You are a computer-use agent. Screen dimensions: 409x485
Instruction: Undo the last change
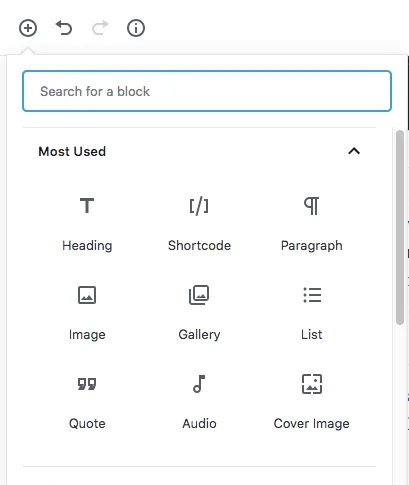64,28
